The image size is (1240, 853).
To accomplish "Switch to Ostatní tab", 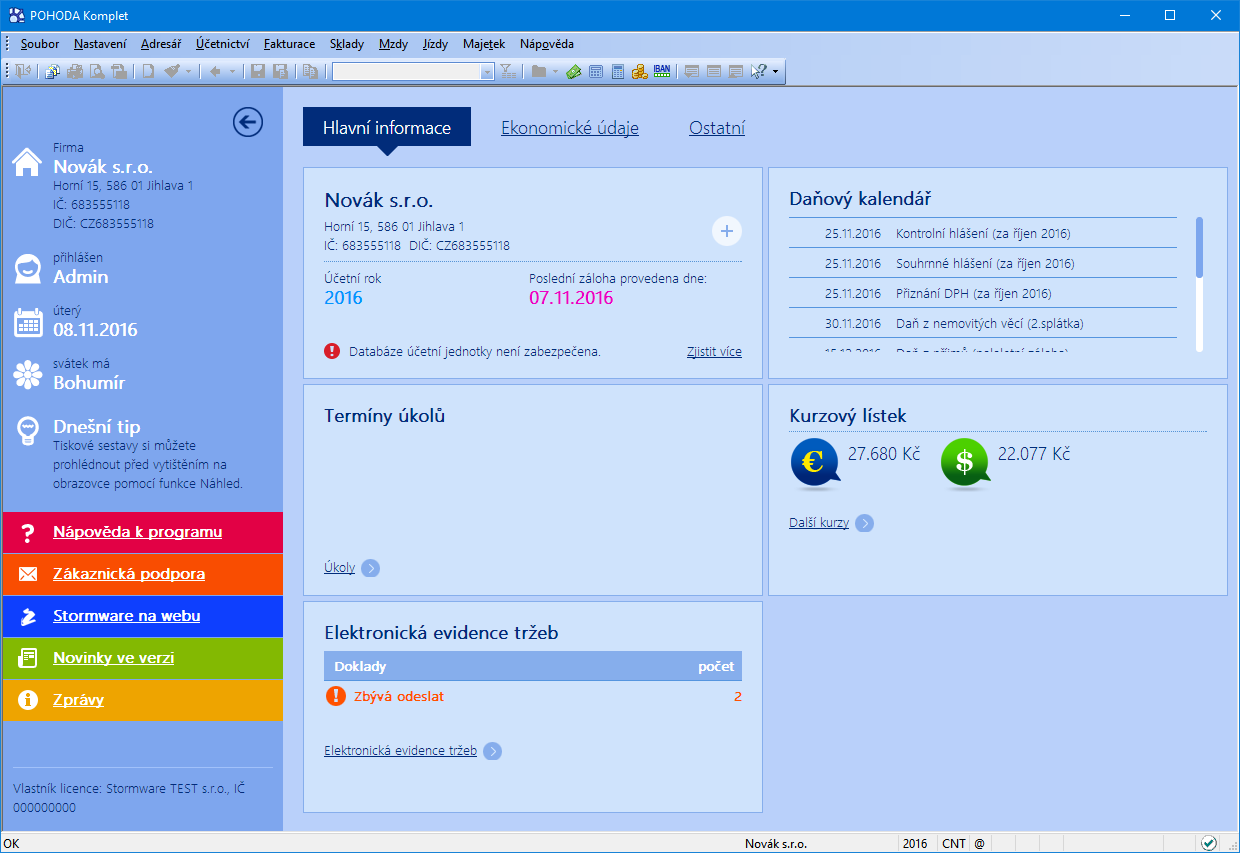I will [717, 128].
